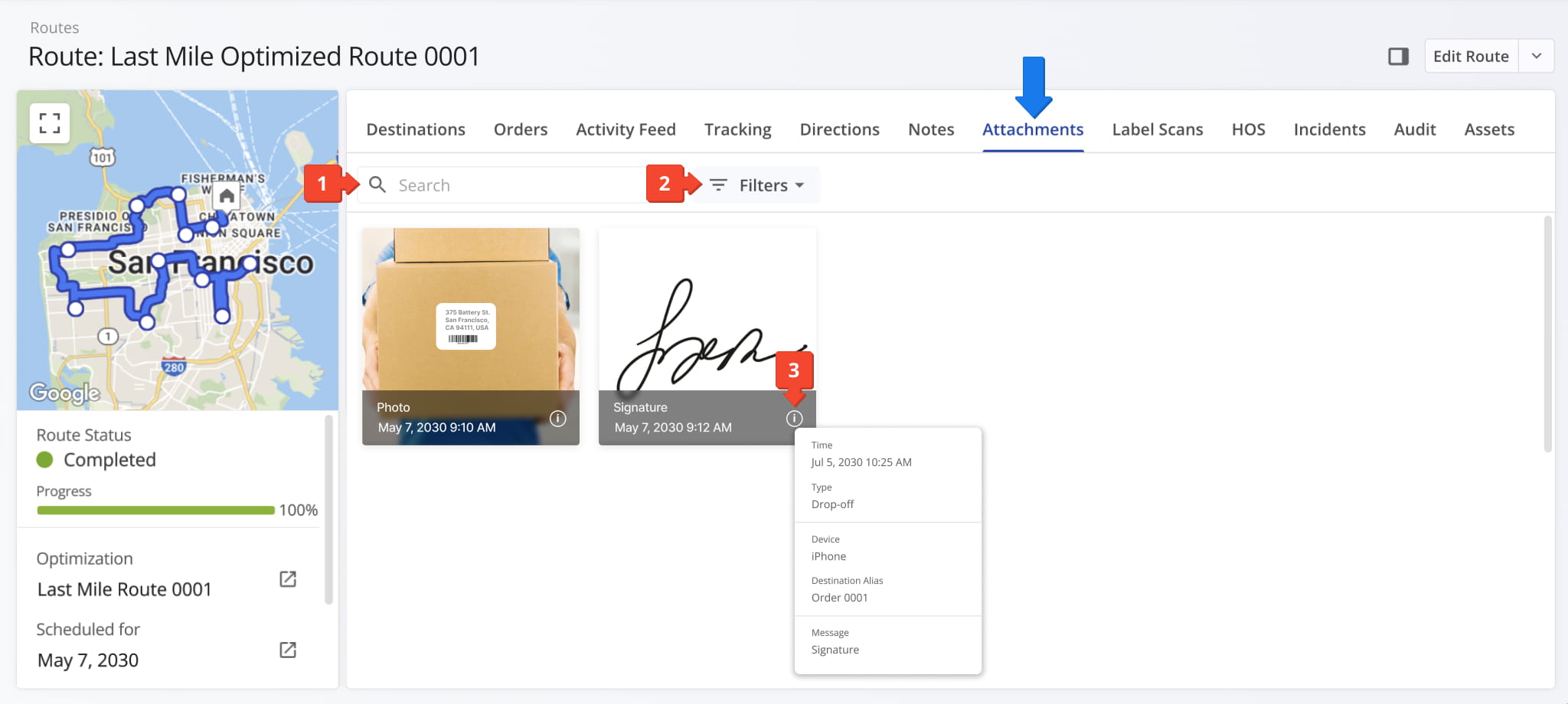The image size is (1568, 704).
Task: Open the scheduled date May 7, 2030 link icon
Action: pyautogui.click(x=288, y=650)
